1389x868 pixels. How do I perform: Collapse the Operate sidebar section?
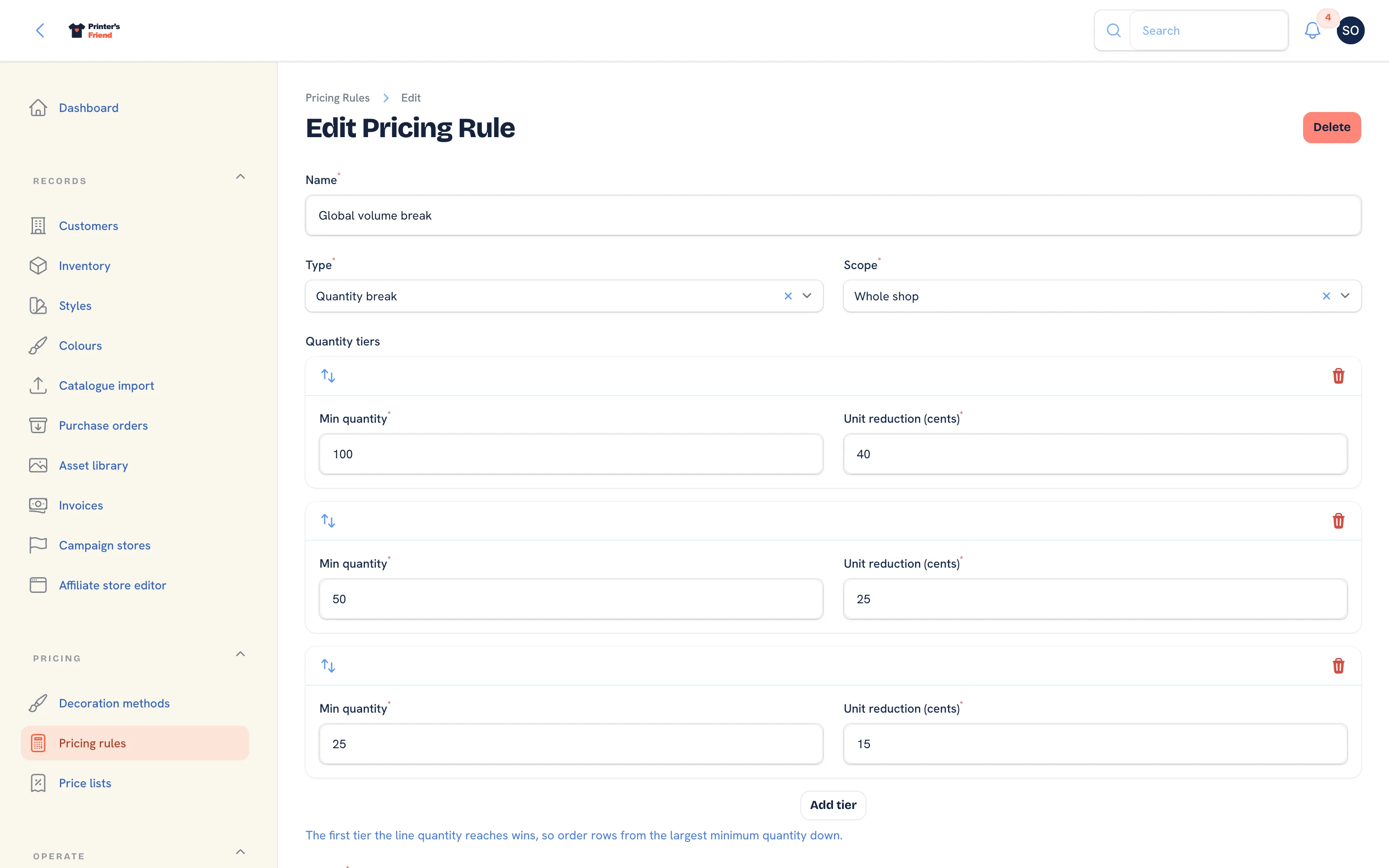pyautogui.click(x=240, y=852)
